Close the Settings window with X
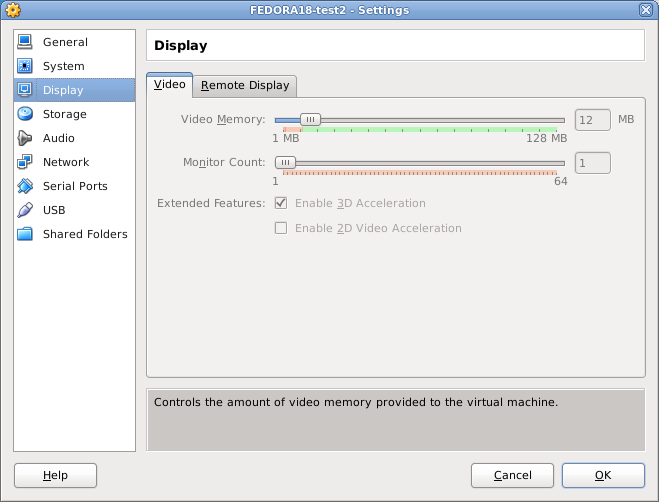This screenshot has width=659, height=502. click(x=646, y=10)
